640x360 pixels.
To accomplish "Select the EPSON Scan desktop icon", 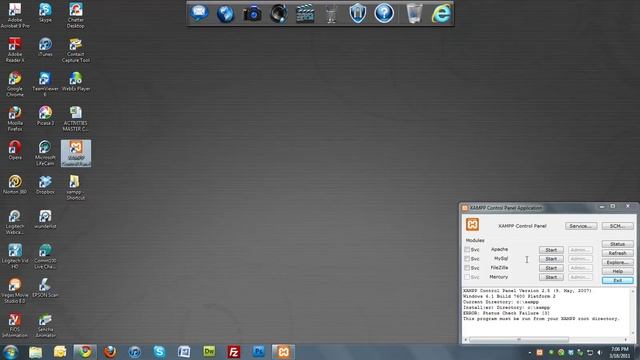I will (x=45, y=288).
